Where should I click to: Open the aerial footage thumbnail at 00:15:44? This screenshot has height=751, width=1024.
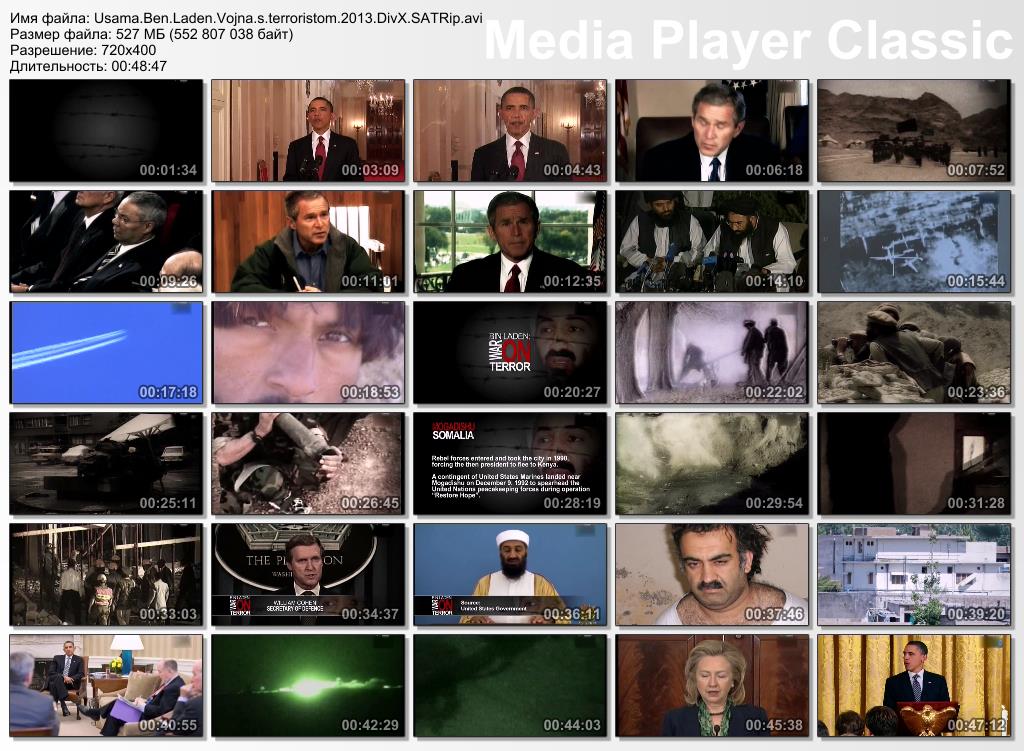coord(914,241)
